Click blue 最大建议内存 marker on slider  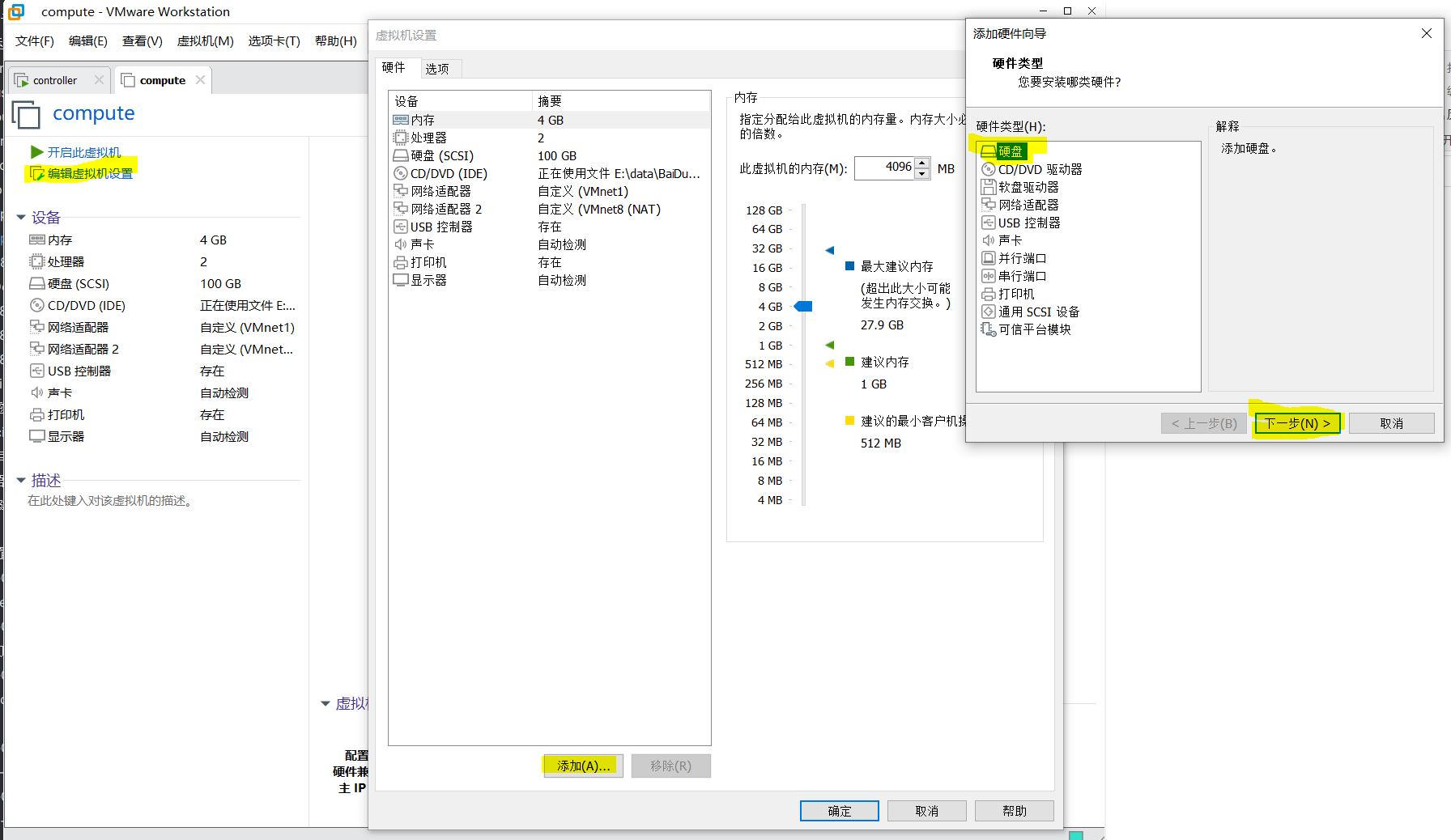(x=830, y=250)
